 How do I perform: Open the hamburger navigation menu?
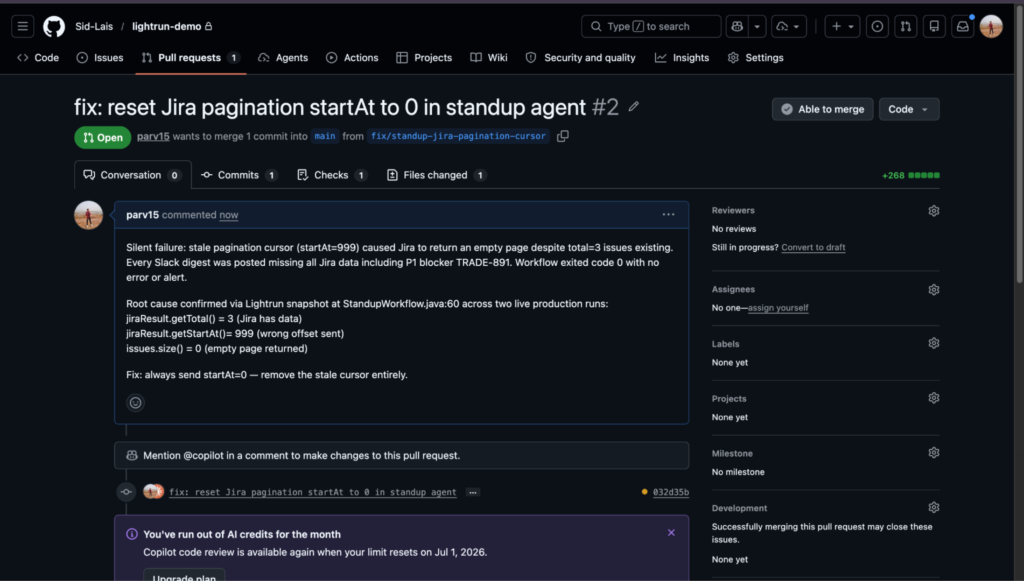click(23, 26)
